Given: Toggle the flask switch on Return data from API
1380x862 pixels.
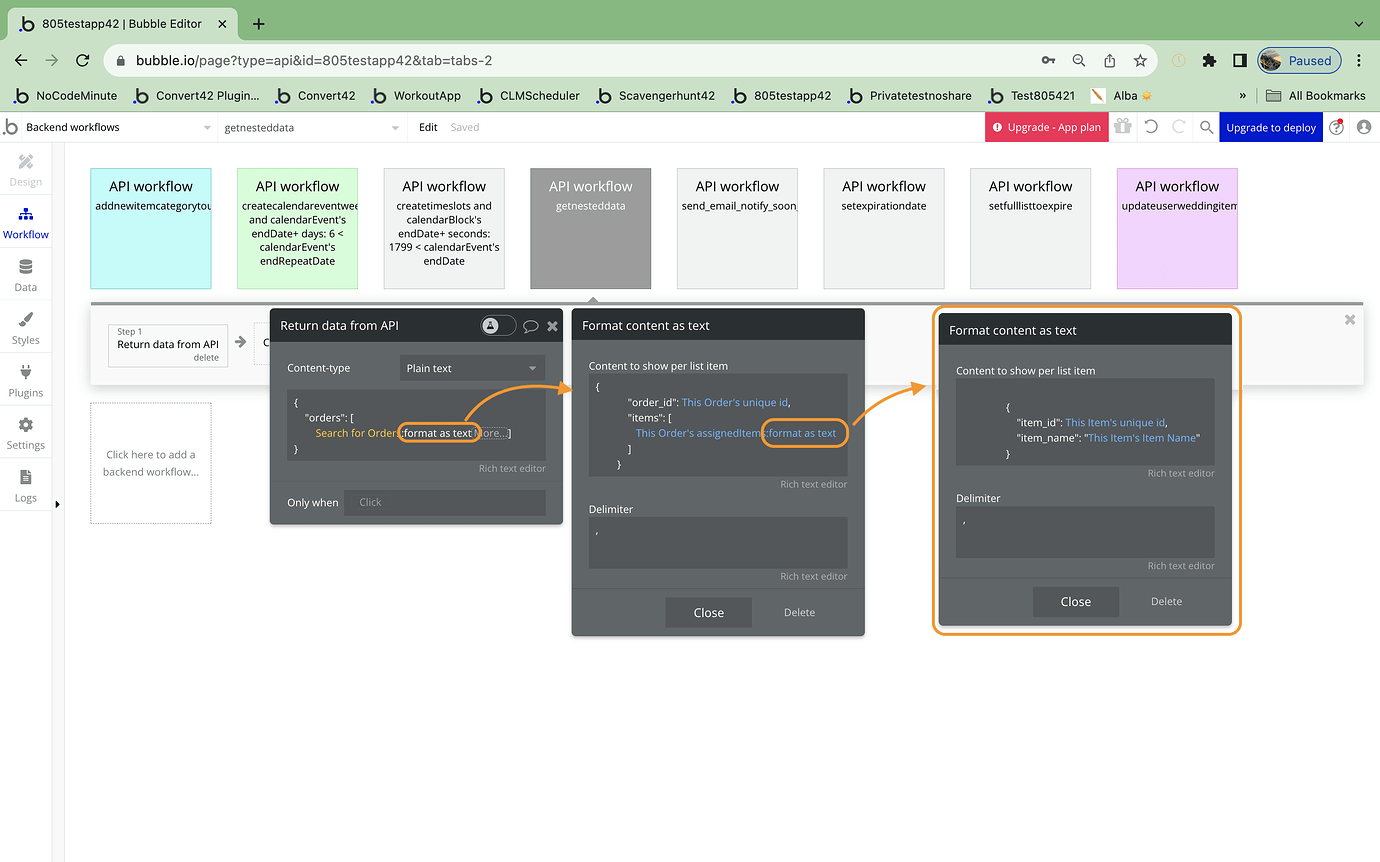Looking at the screenshot, I should tap(497, 325).
